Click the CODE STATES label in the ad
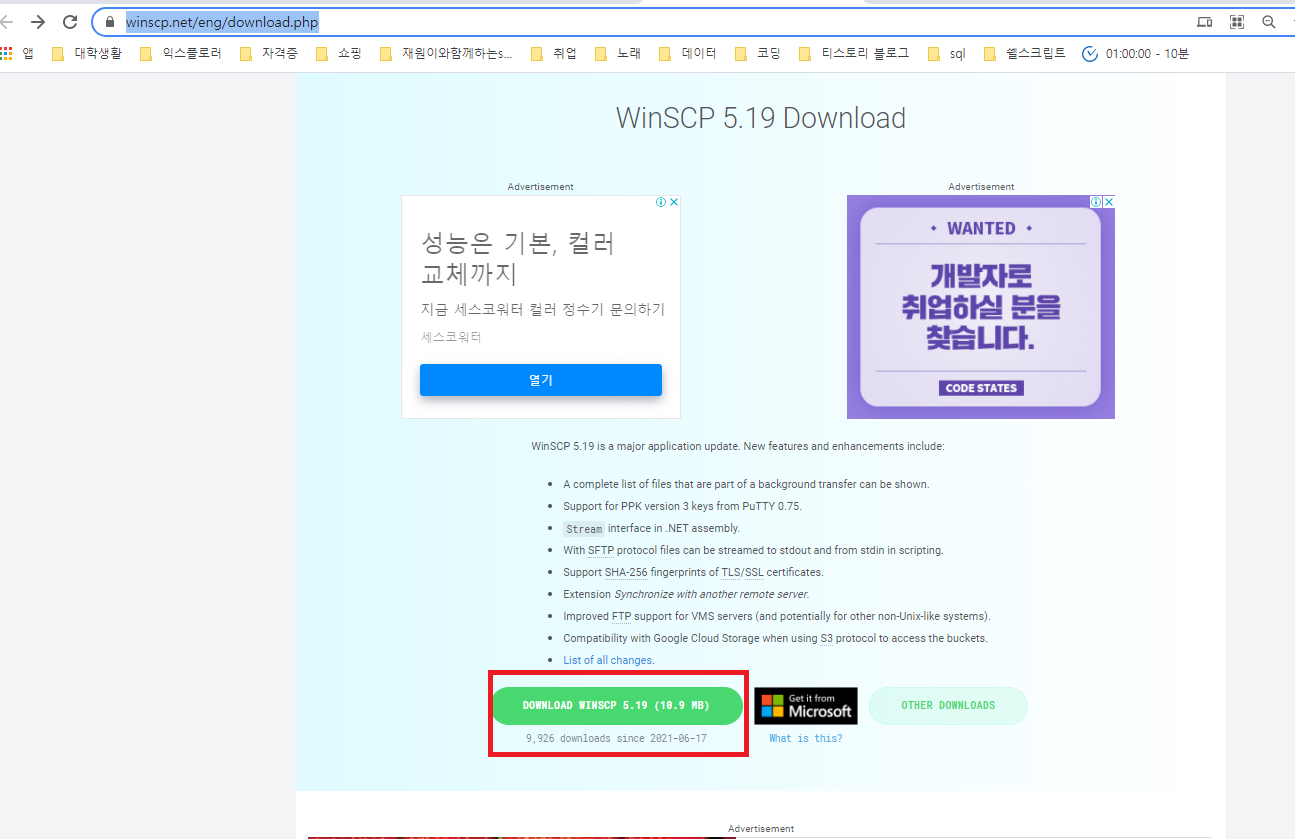Screen dimensions: 1295x839 (981, 388)
